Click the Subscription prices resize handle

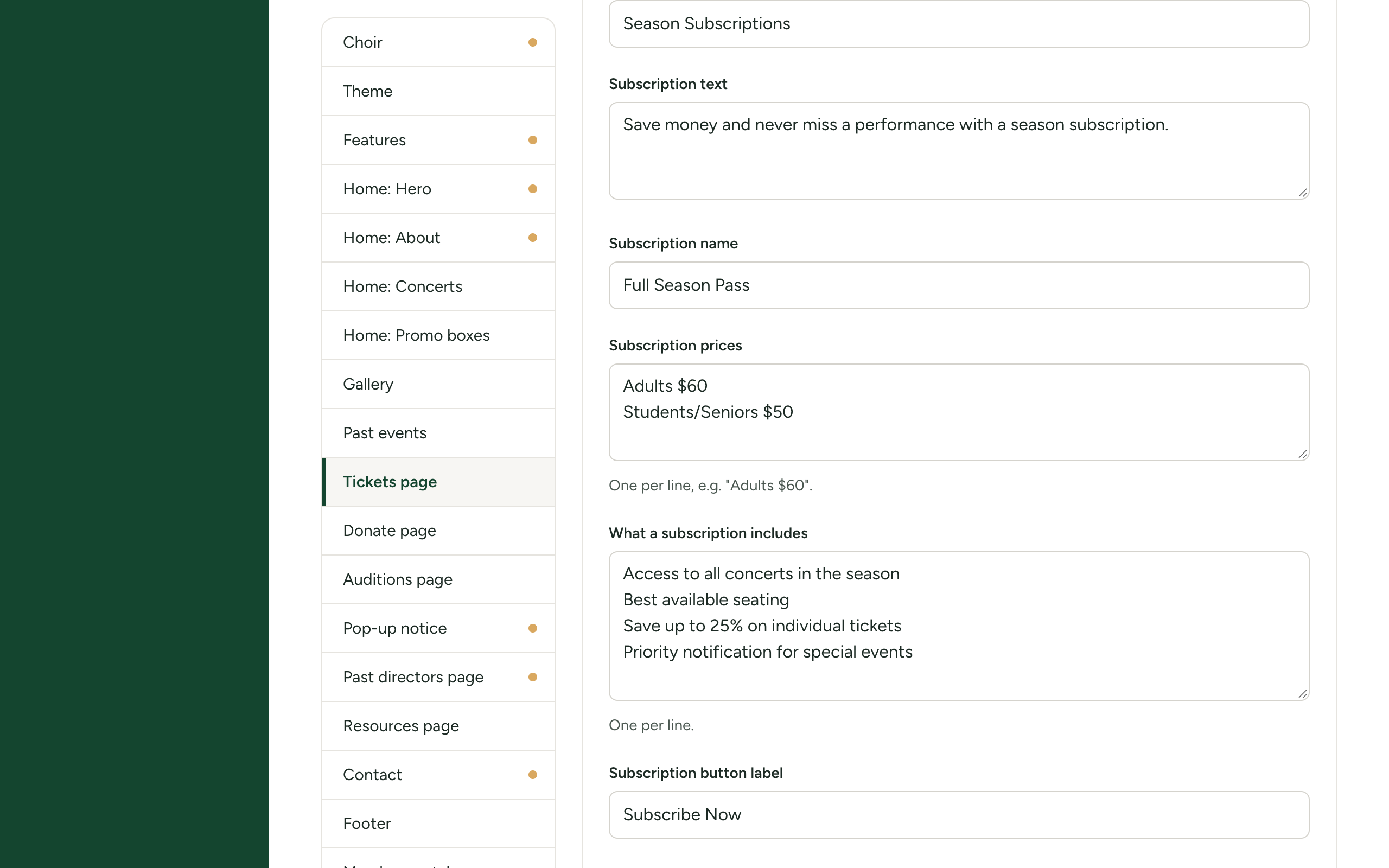[x=1302, y=454]
